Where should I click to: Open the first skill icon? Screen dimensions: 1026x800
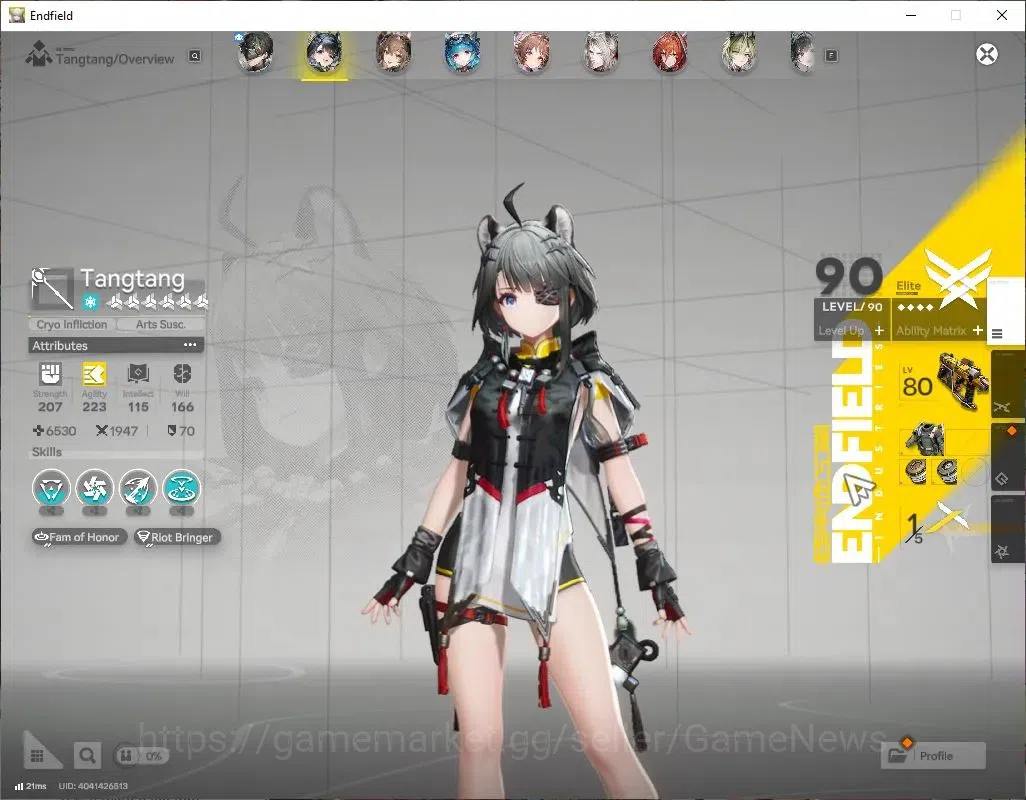51,489
